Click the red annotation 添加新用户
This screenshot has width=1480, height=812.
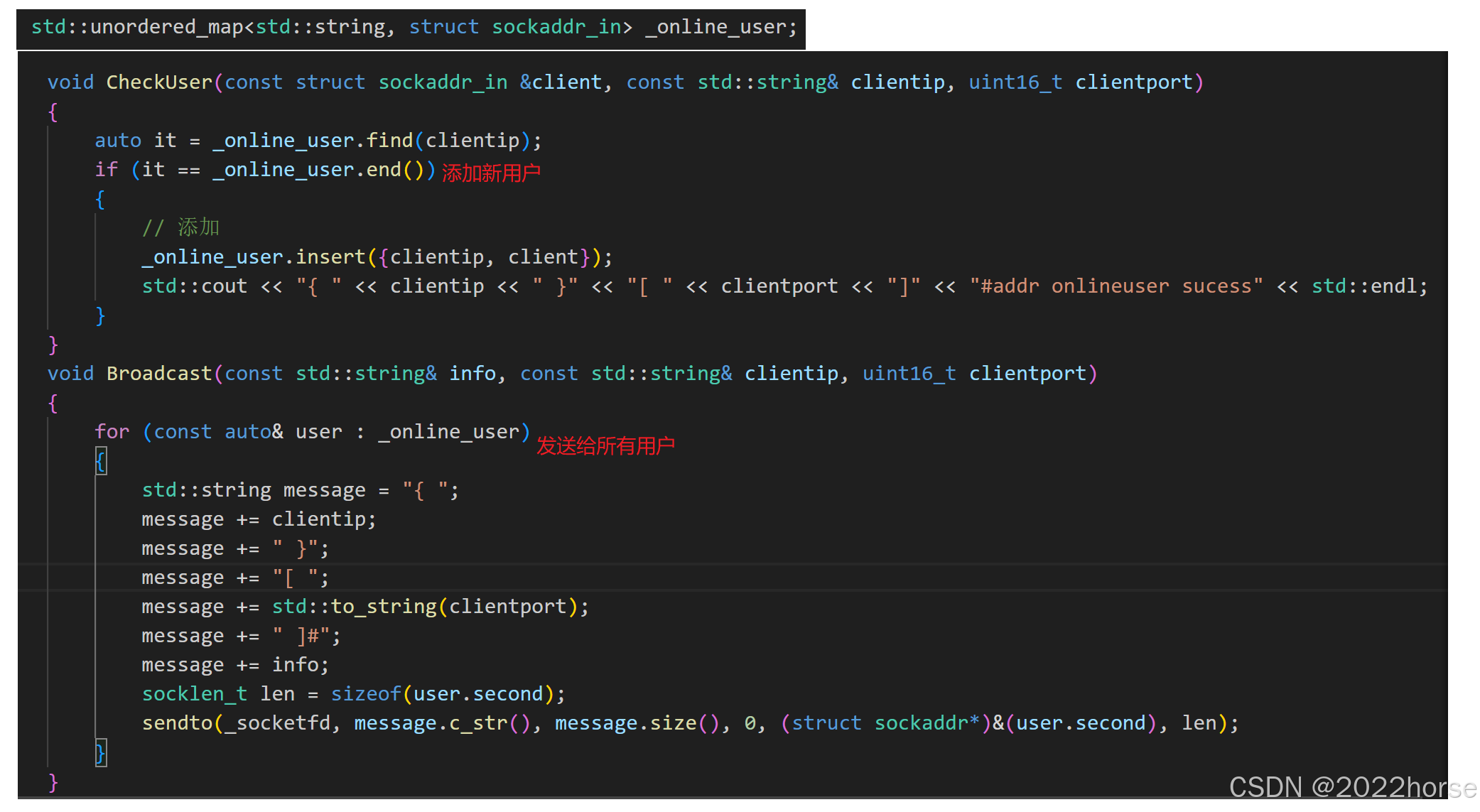tap(491, 173)
